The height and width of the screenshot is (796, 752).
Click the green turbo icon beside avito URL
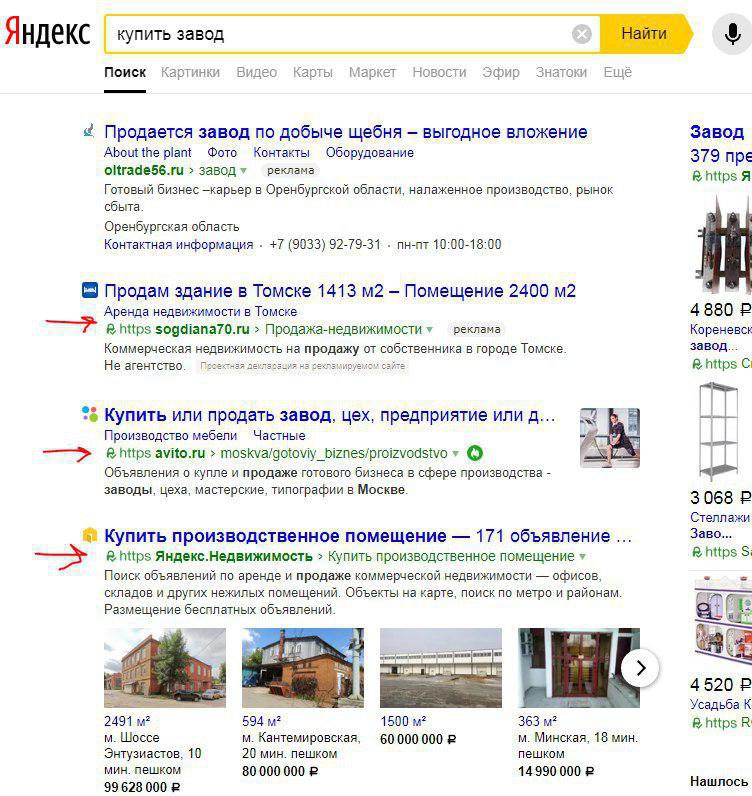click(x=475, y=453)
